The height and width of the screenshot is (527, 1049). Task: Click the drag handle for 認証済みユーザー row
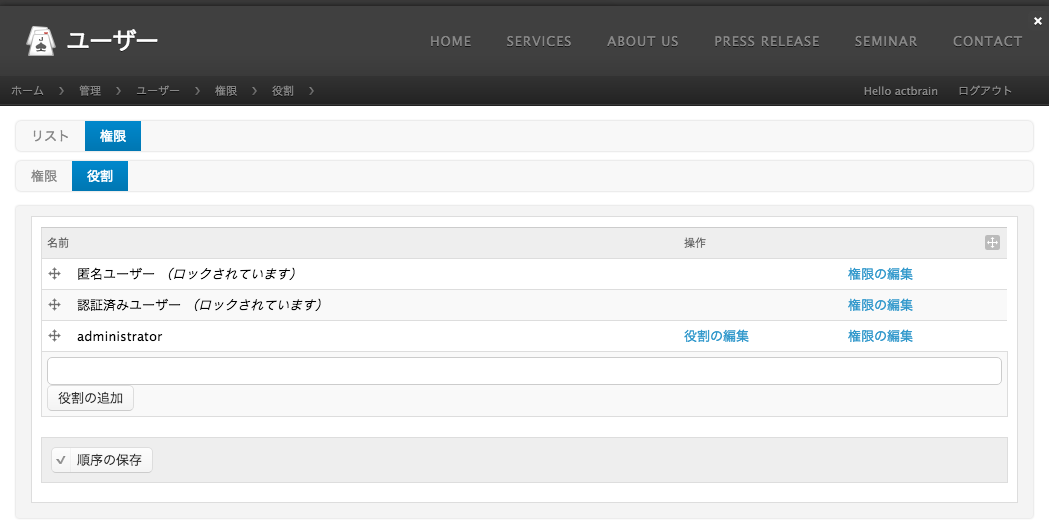coord(55,304)
